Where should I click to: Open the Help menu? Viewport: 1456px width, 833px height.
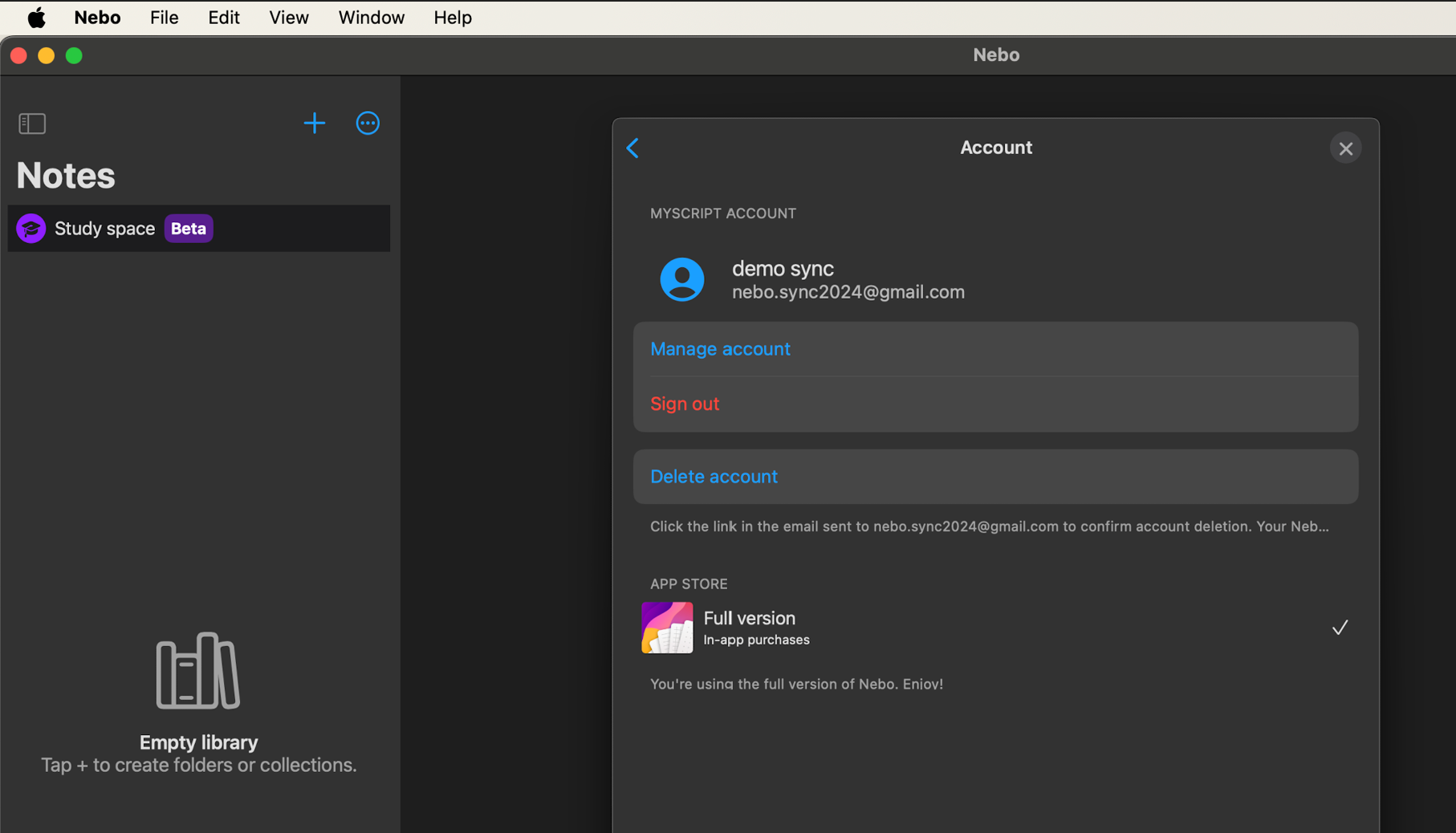[453, 18]
